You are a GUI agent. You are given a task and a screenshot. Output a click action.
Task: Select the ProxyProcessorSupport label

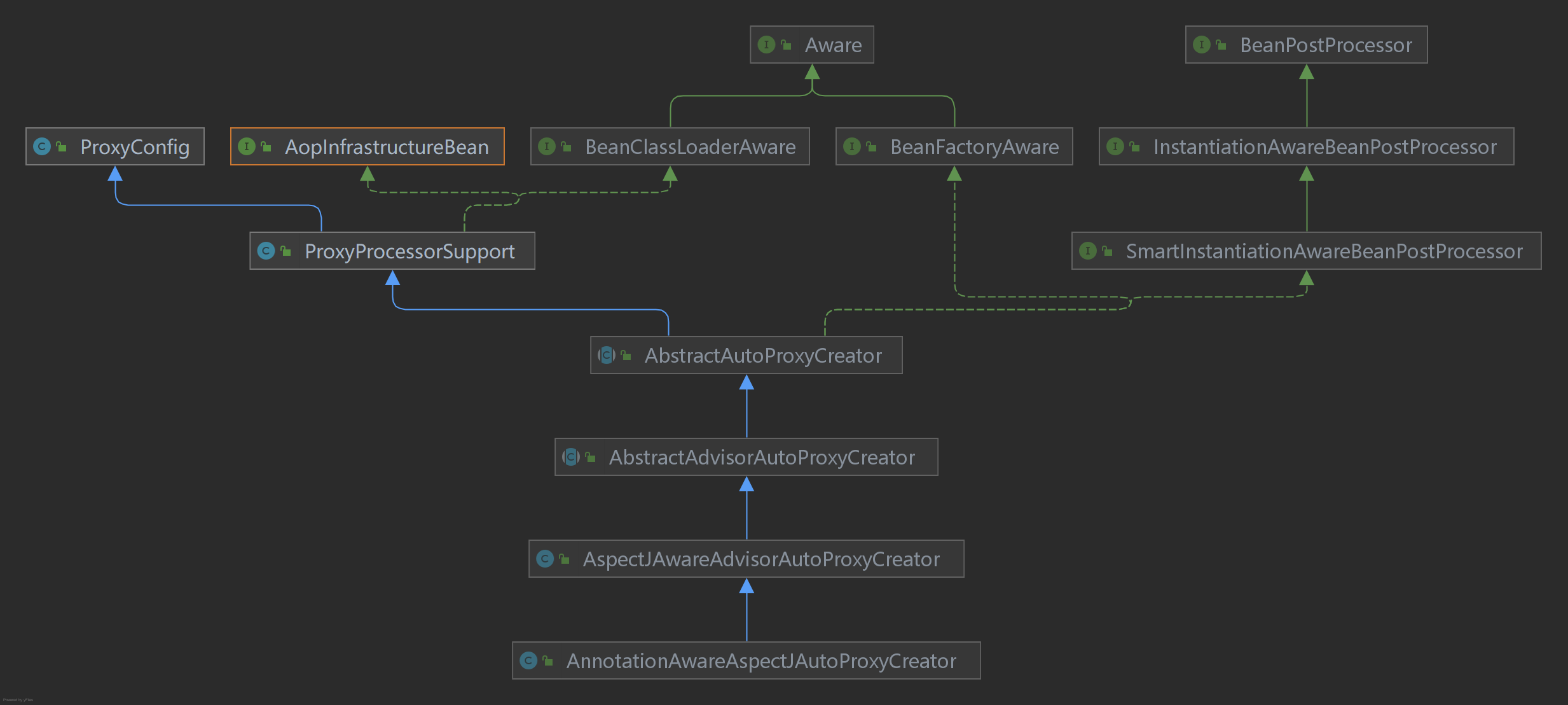409,251
